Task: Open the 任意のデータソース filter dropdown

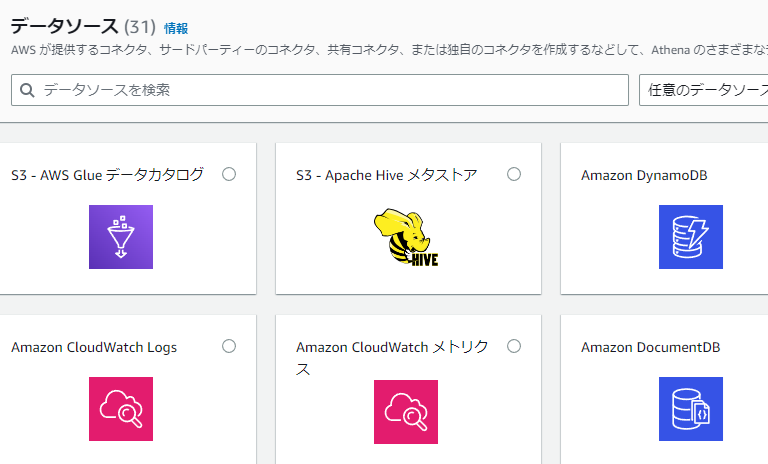Action: tap(703, 90)
